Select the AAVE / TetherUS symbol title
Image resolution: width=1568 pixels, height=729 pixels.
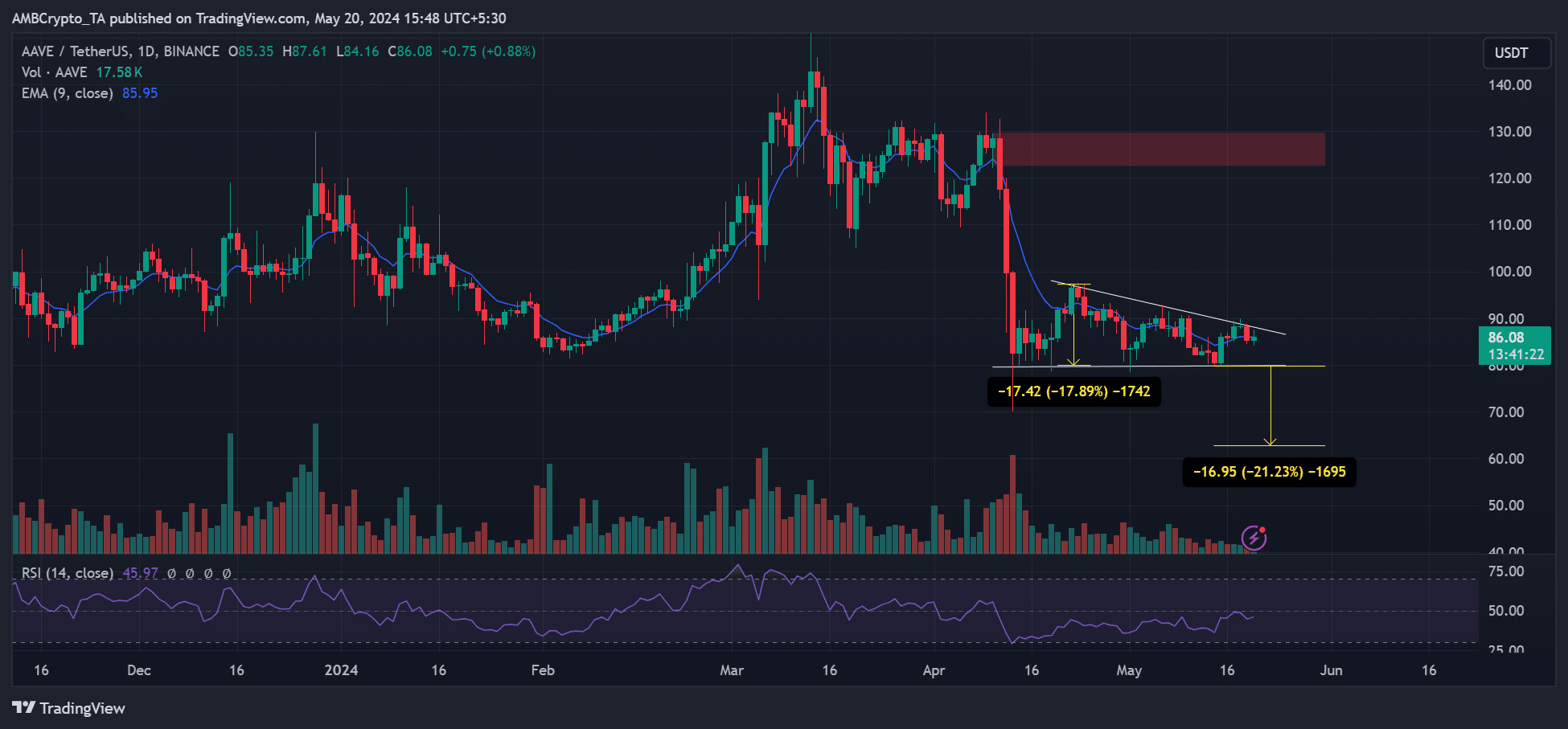(x=120, y=51)
